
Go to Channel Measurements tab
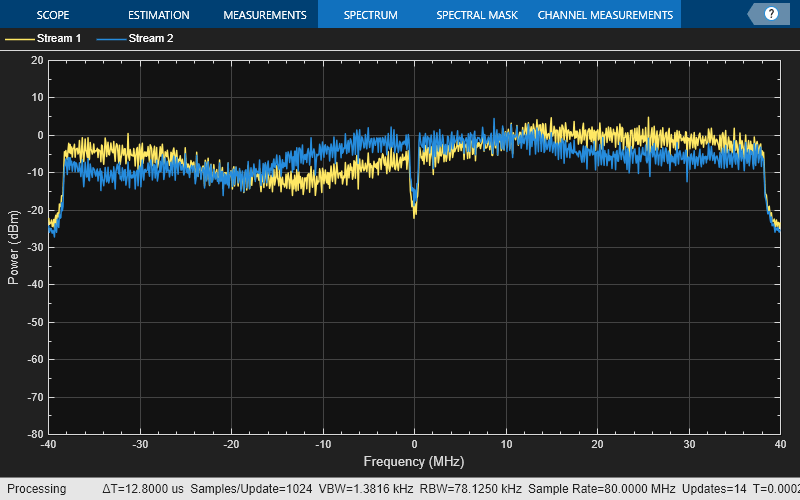pos(605,15)
